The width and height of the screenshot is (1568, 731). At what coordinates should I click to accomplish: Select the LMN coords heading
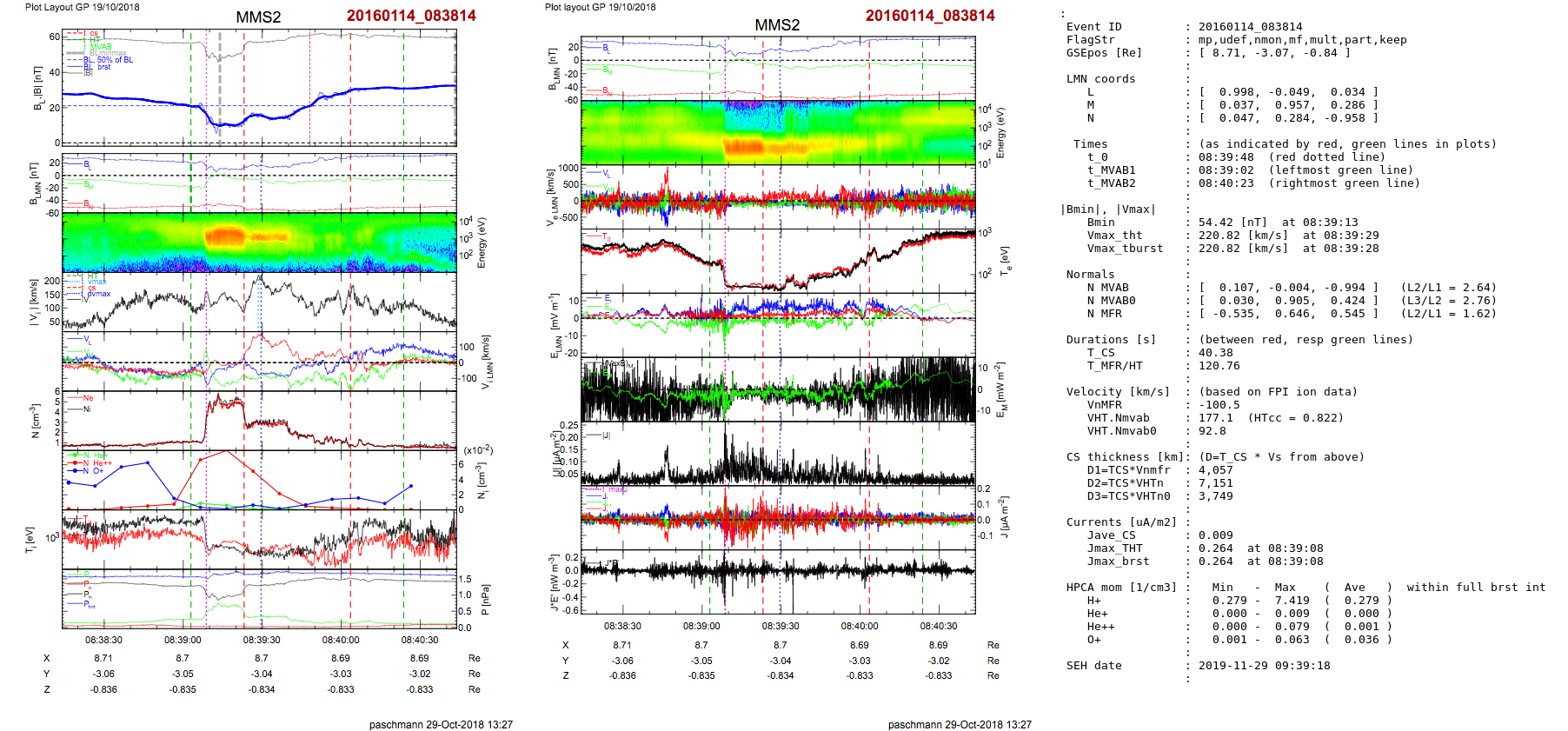click(x=1100, y=79)
